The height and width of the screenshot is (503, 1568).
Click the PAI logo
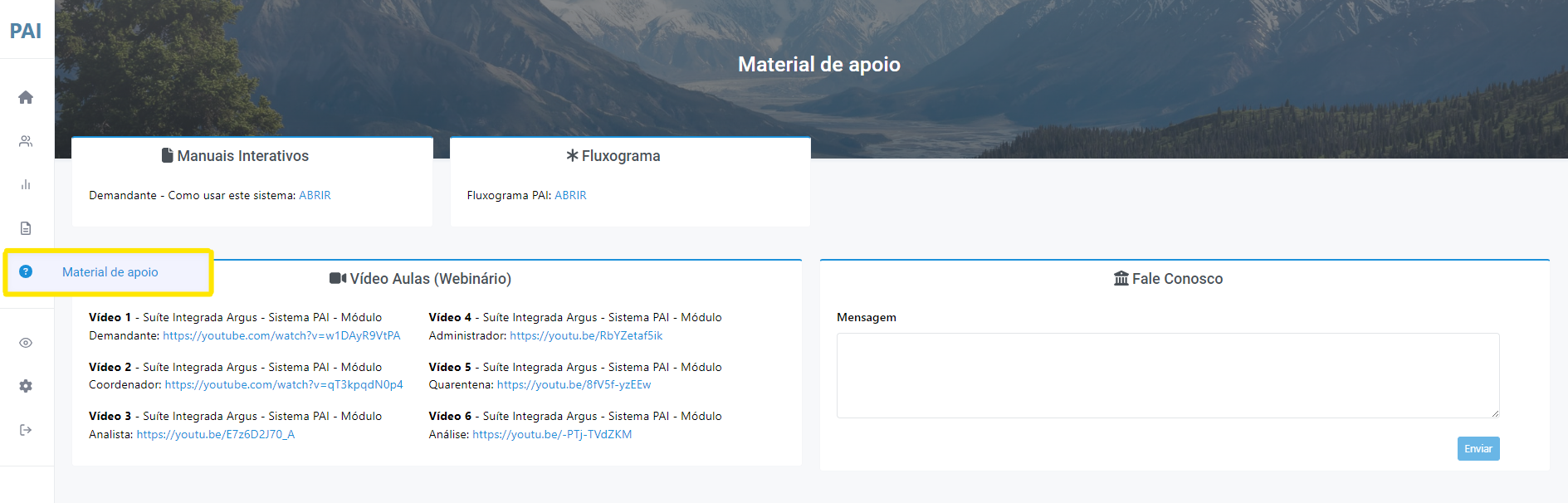click(x=26, y=31)
